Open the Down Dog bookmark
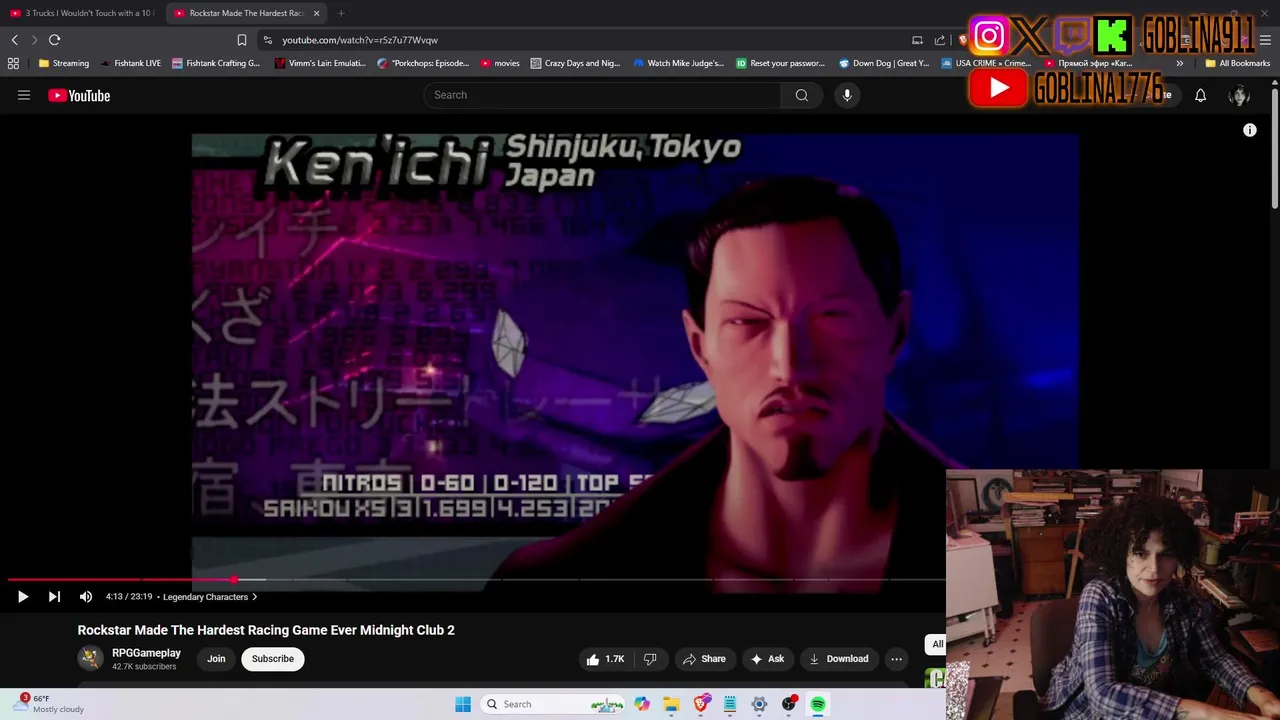The image size is (1280, 720). point(884,63)
